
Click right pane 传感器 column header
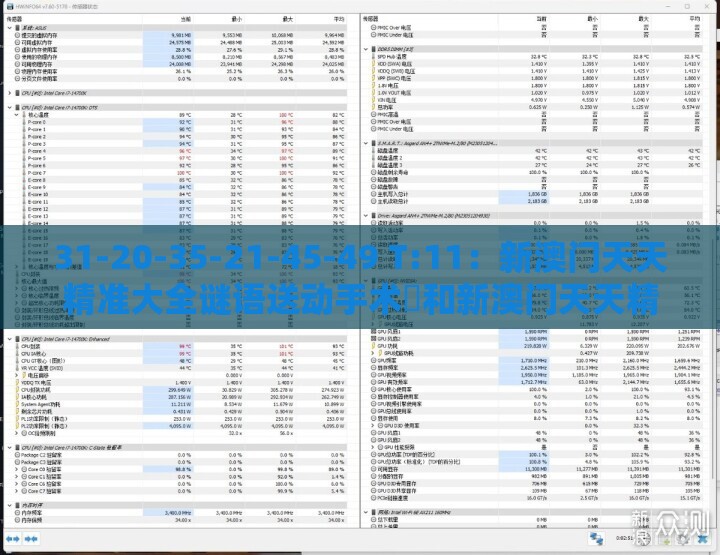tap(370, 19)
